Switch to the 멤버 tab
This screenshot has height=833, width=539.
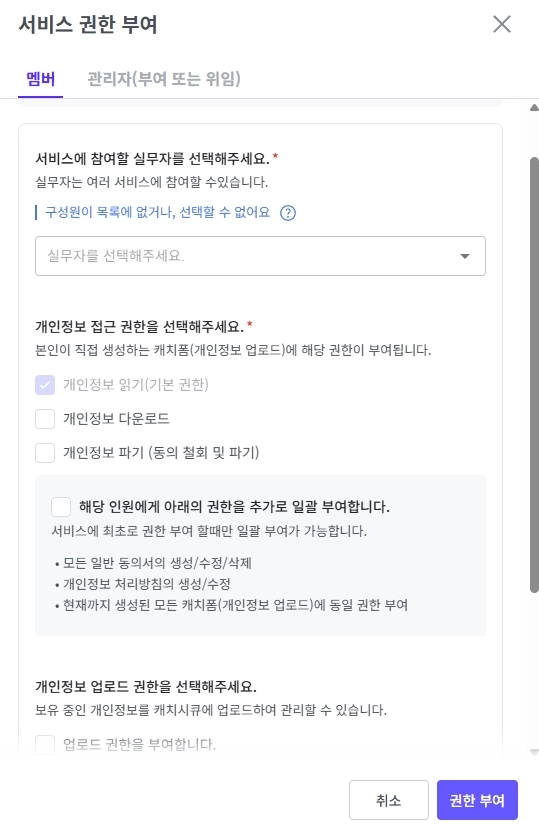[x=40, y=79]
